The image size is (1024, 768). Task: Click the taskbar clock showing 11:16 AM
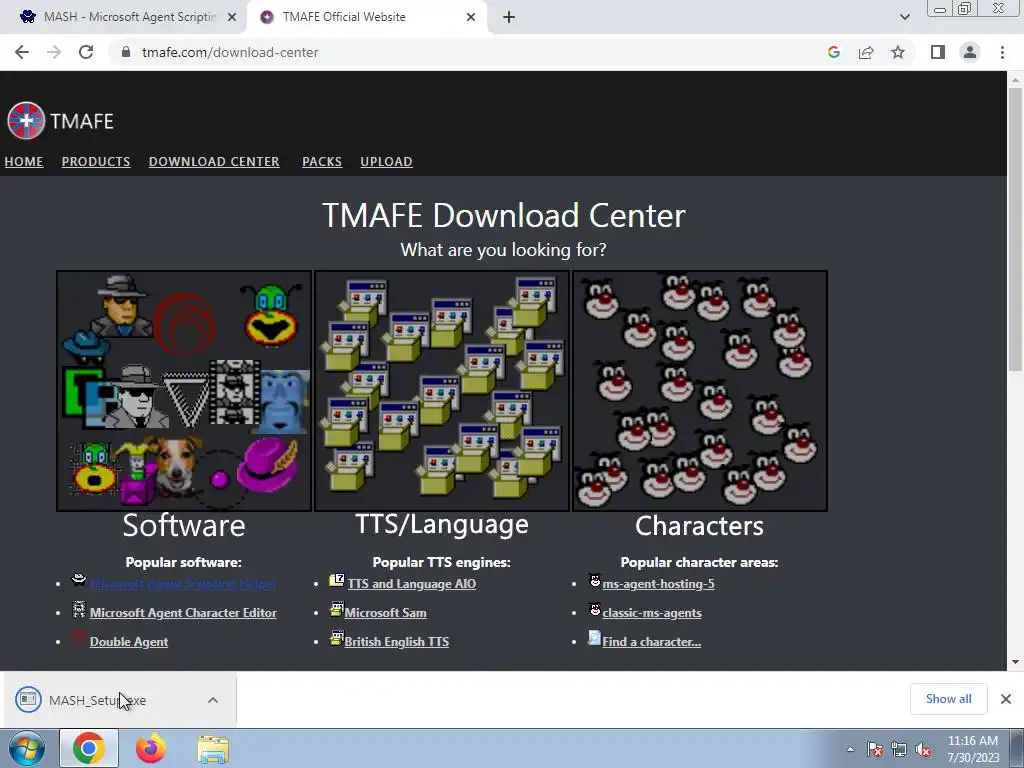coord(973,749)
